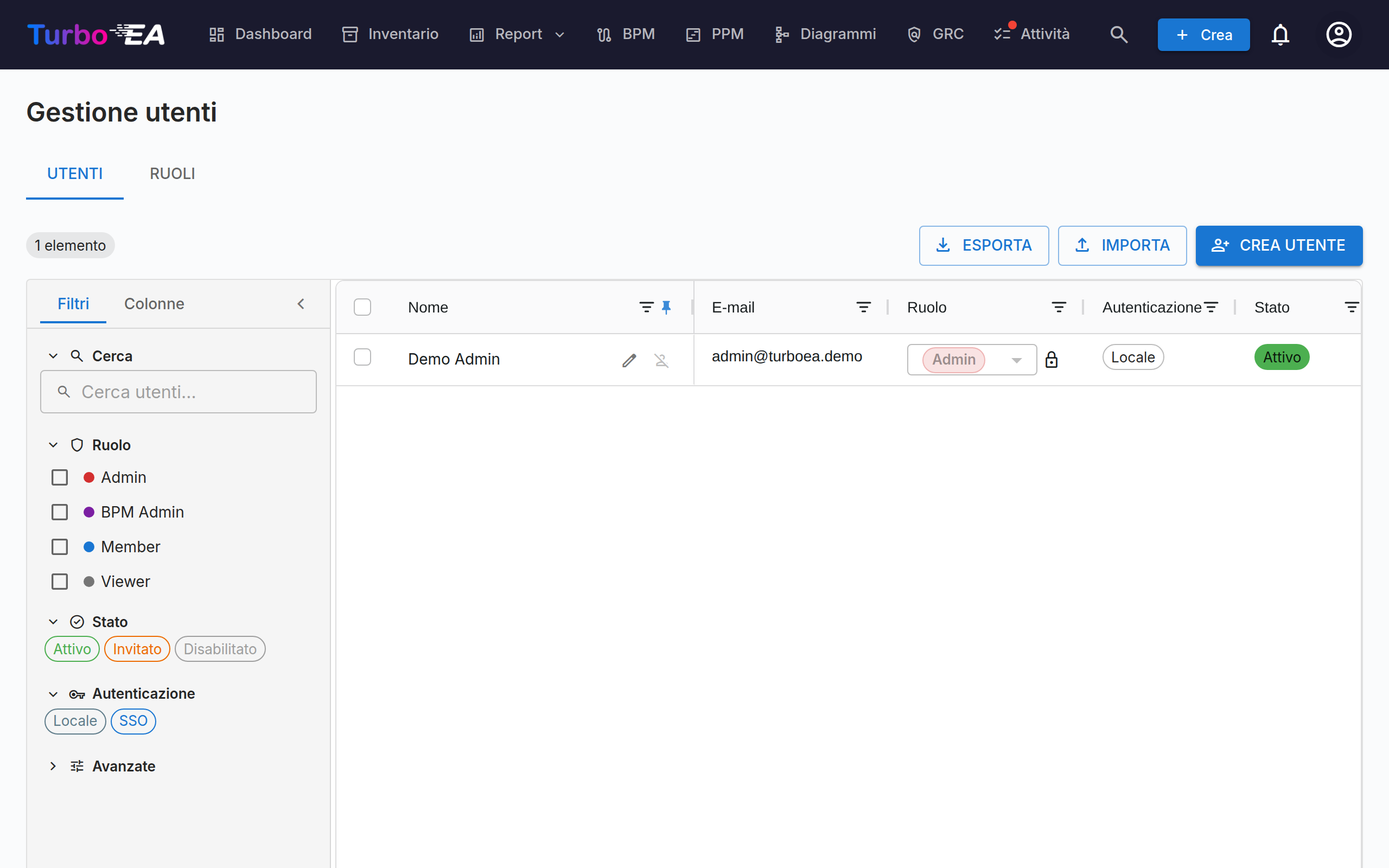Viewport: 1389px width, 868px height.
Task: Collapse the Autenticazione filter section
Action: (53, 694)
